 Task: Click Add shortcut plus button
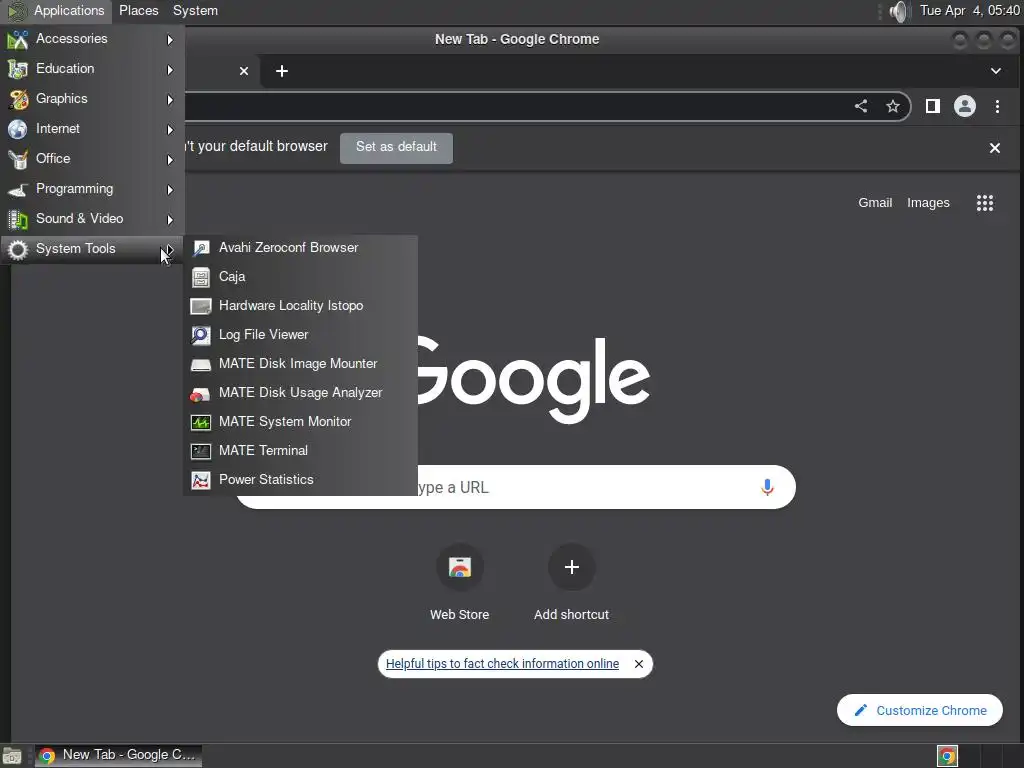click(x=571, y=567)
